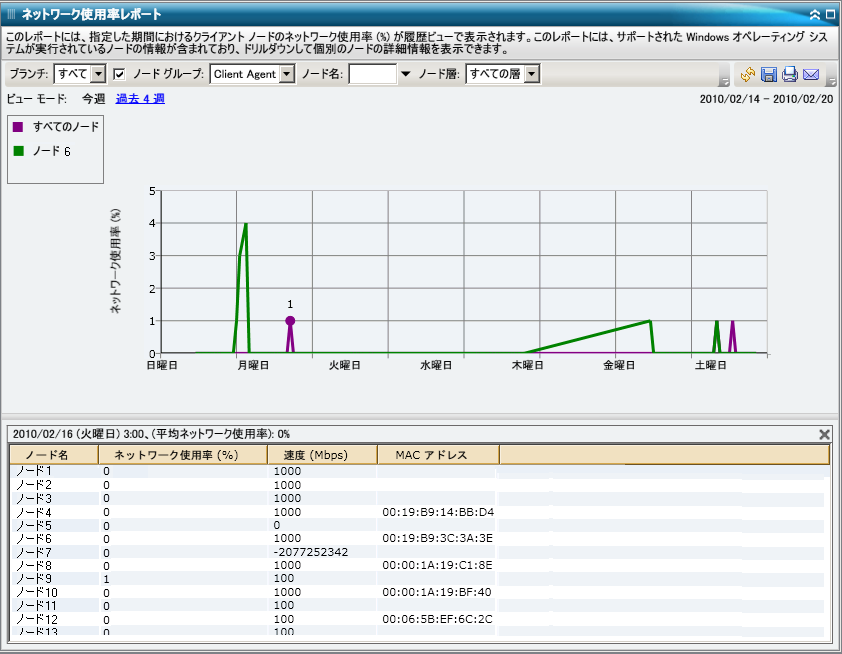
Task: Click the MAC アドレス column header
Action: tap(438, 455)
